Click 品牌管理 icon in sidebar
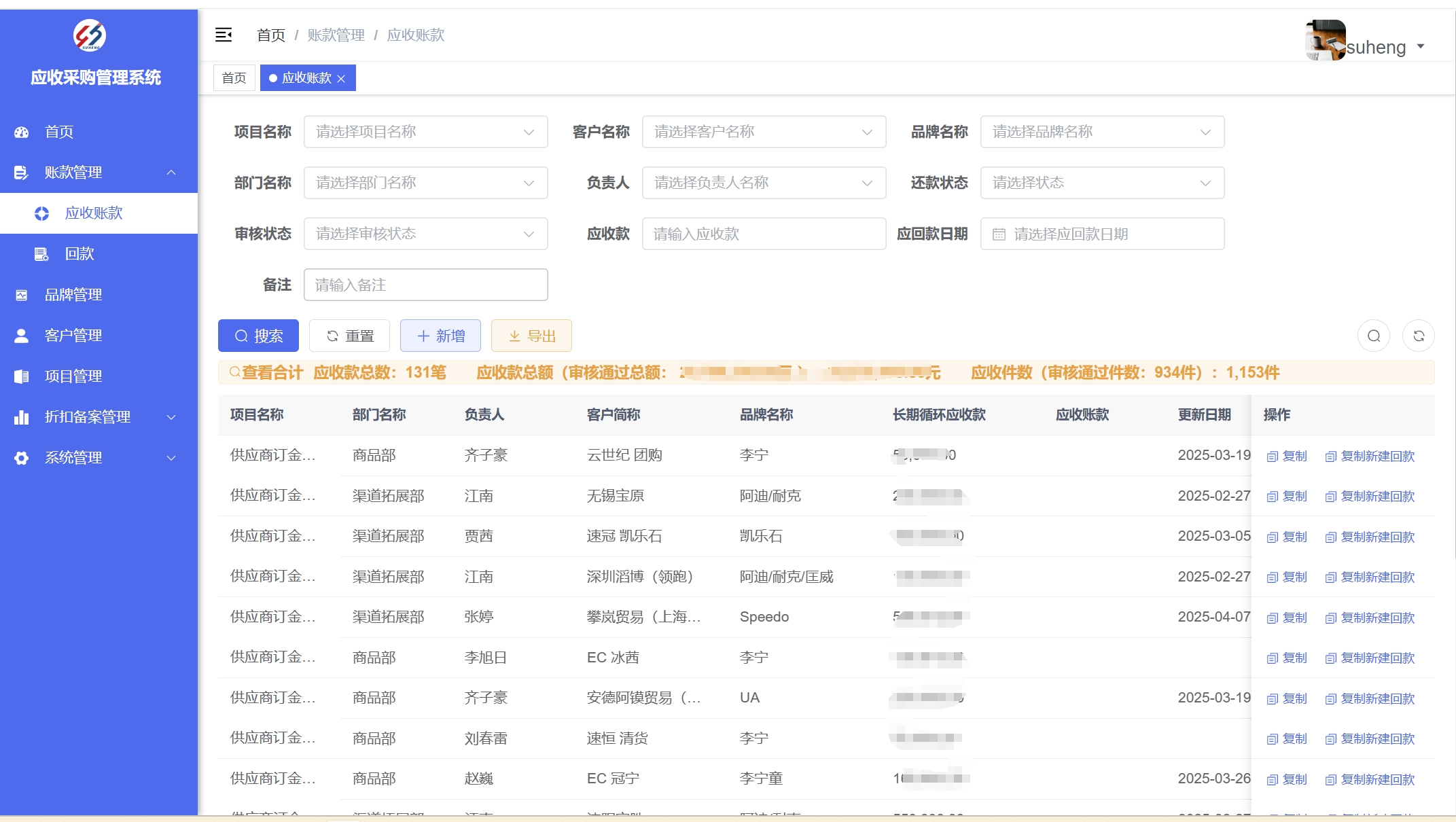Image resolution: width=1456 pixels, height=822 pixels. [x=22, y=295]
